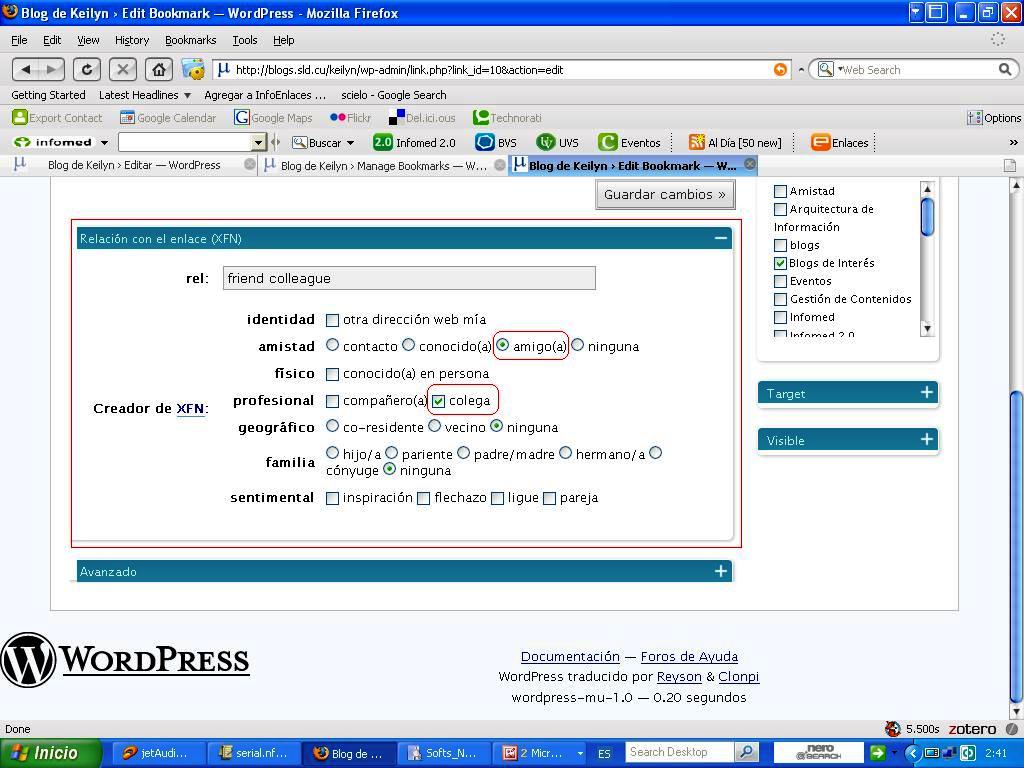Screen dimensions: 1024x768
Task: Open the Delicious bookmark toolbar icon
Action: coord(397,118)
